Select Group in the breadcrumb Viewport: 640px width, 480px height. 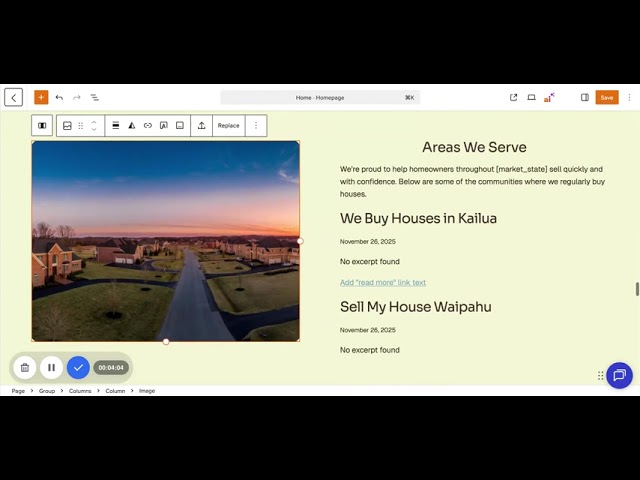[47, 391]
